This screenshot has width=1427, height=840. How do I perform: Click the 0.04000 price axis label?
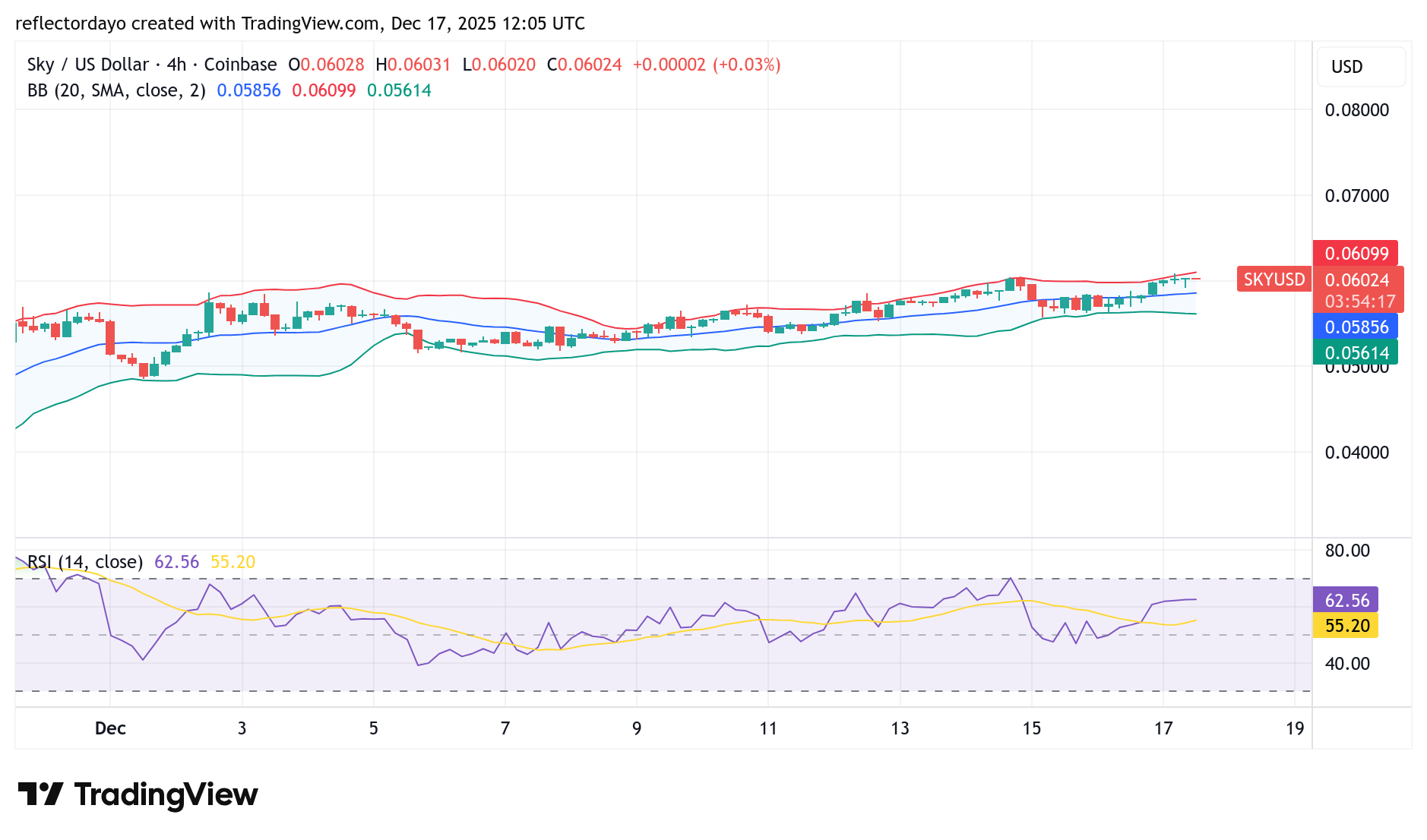1357,453
